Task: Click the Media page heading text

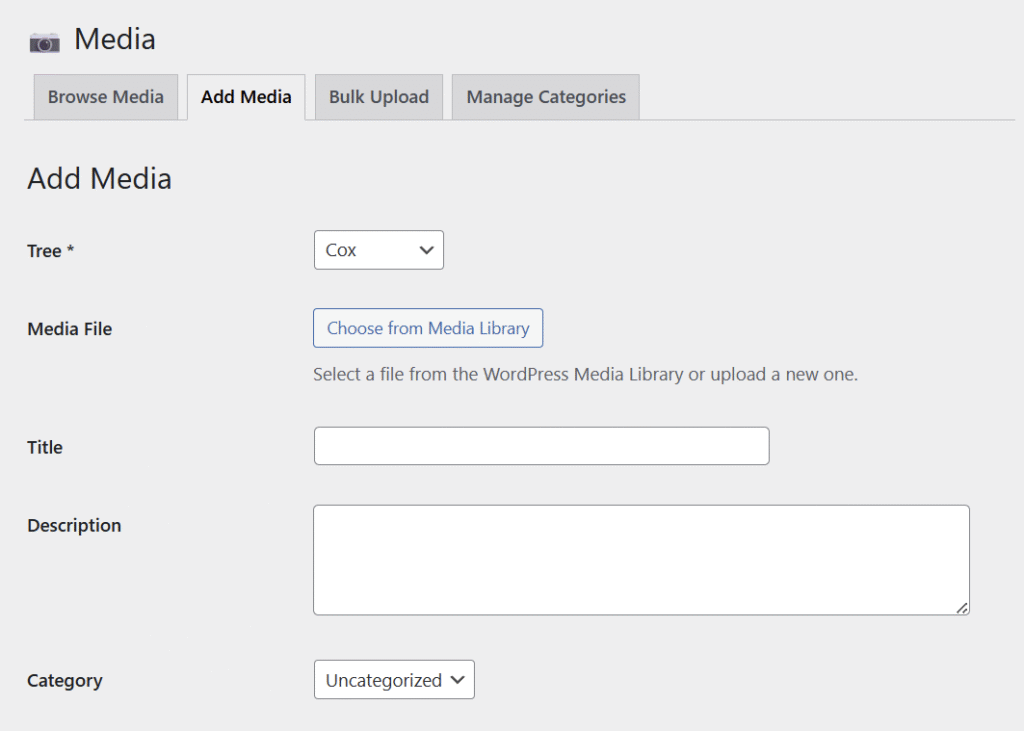Action: point(115,39)
